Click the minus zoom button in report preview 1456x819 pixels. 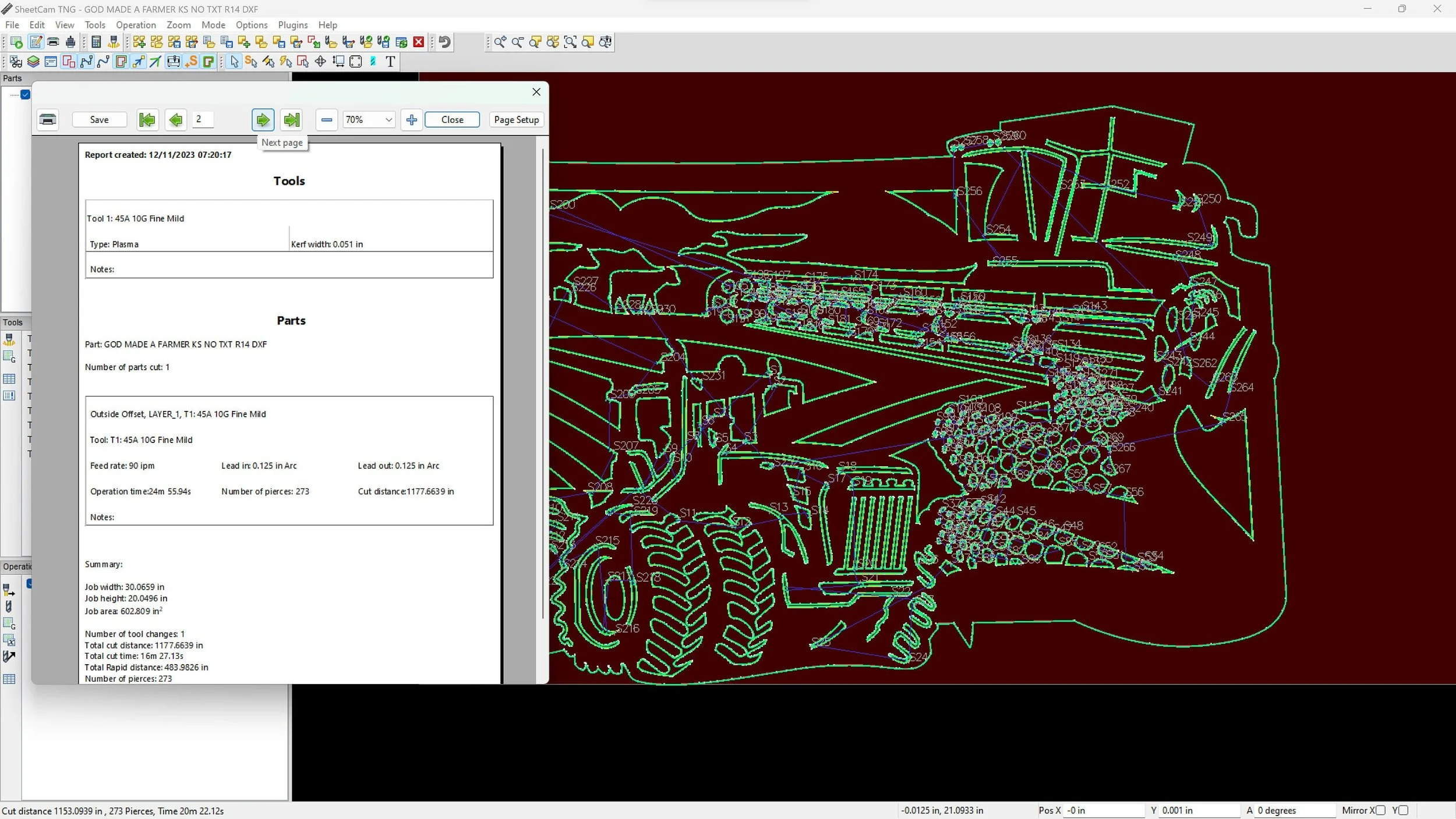(x=327, y=120)
